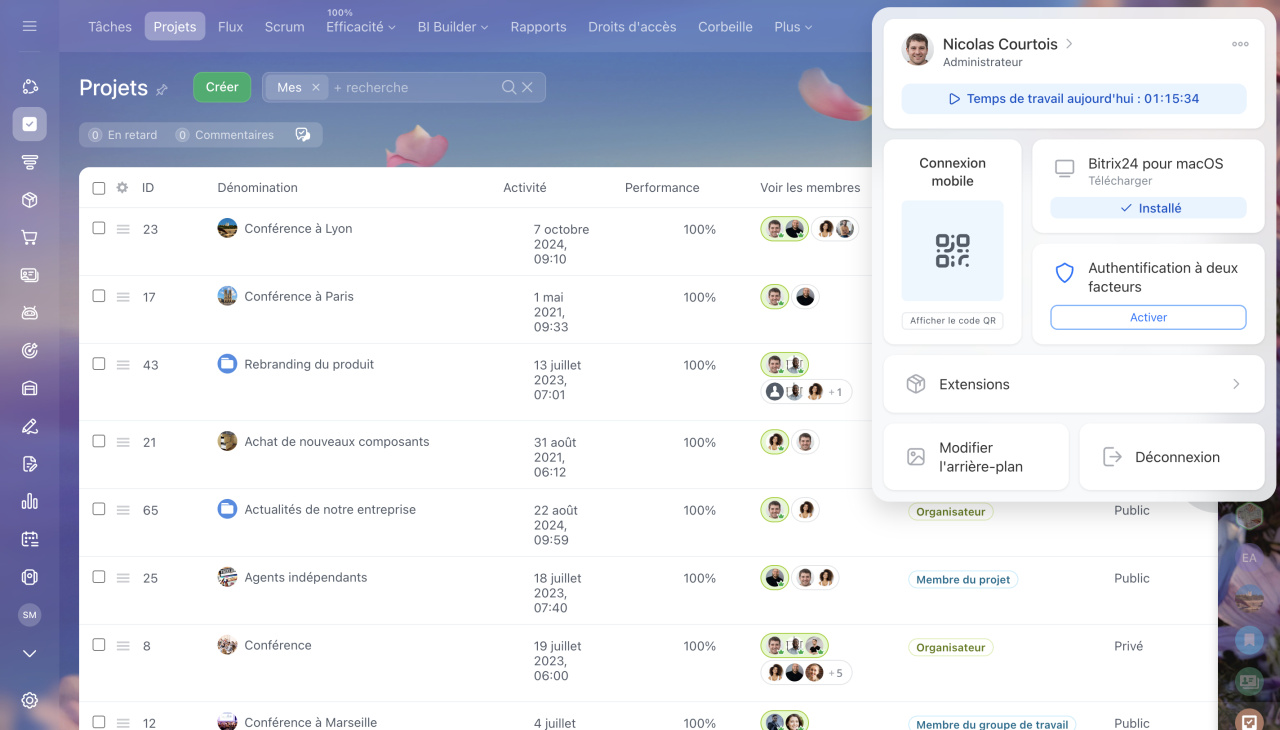Check the box for Agents indépendants
The height and width of the screenshot is (730, 1280).
click(99, 577)
